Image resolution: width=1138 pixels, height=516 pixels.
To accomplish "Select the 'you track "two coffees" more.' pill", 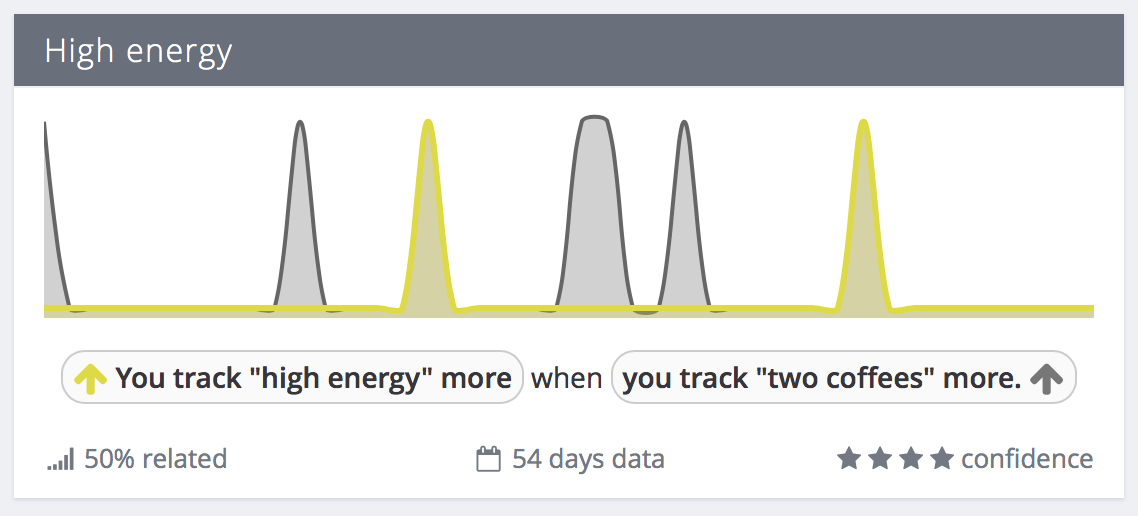I will 844,377.
